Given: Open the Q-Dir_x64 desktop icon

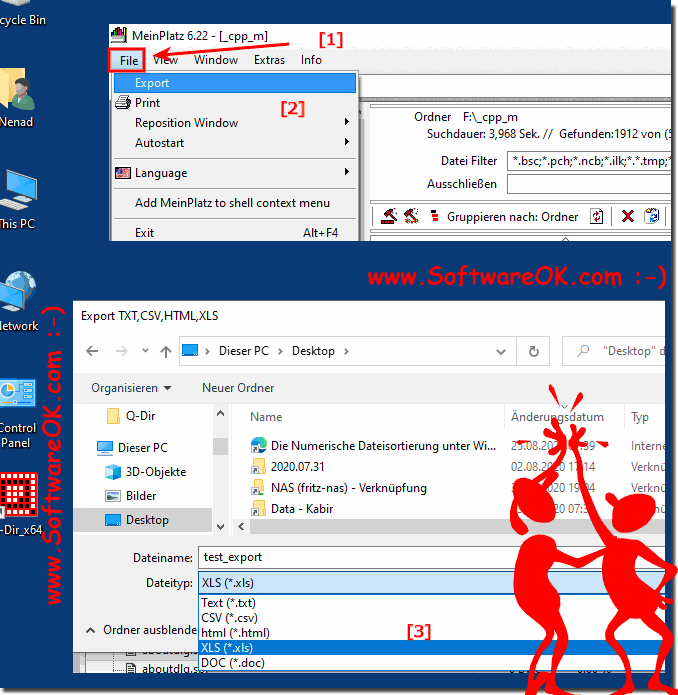Looking at the screenshot, I should point(20,504).
